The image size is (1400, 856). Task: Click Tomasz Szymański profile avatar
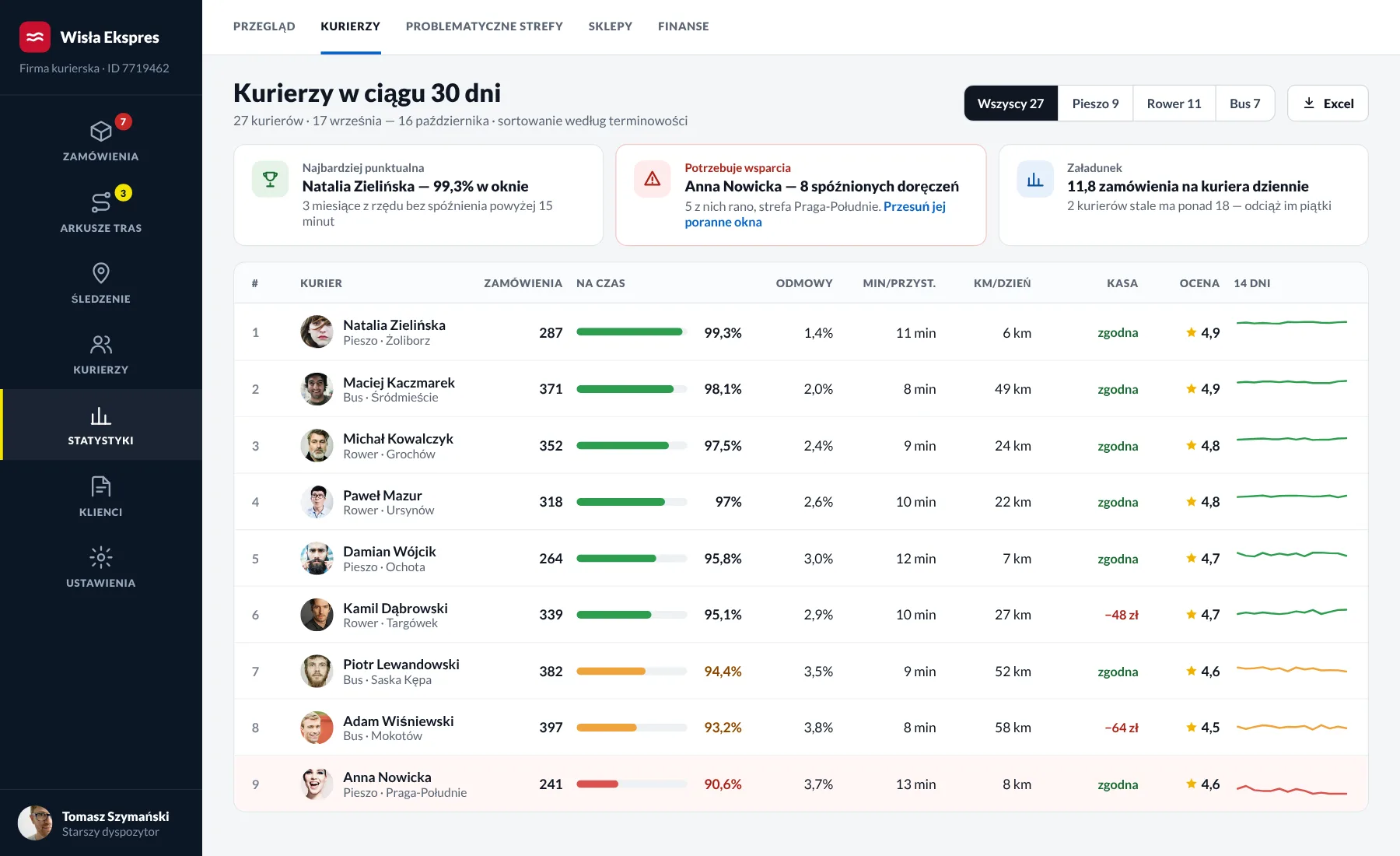[x=35, y=823]
